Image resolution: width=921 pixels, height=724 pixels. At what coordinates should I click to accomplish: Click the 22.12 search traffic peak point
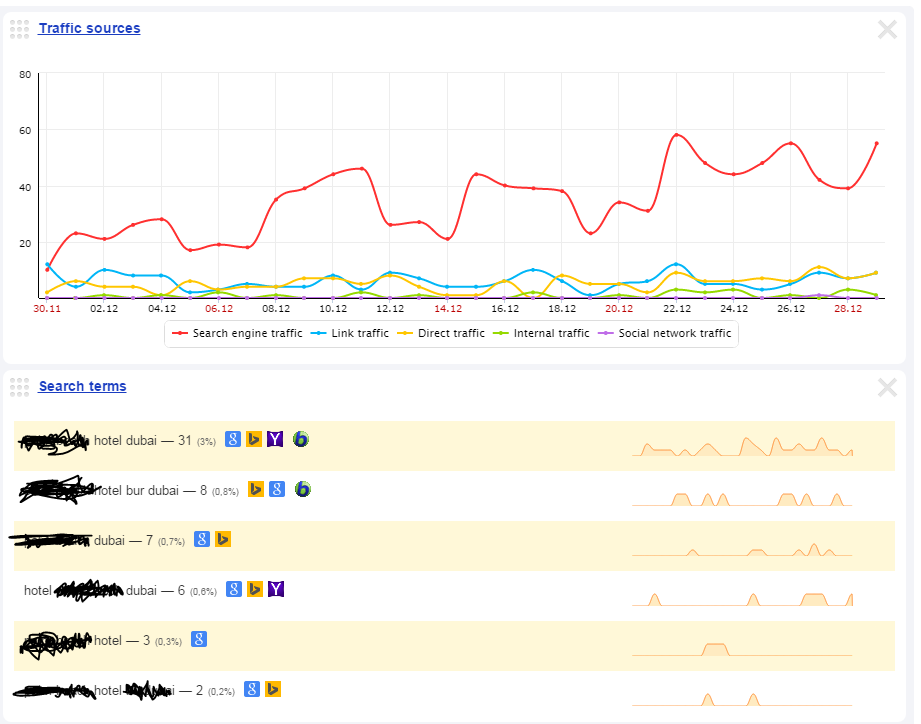pos(676,135)
